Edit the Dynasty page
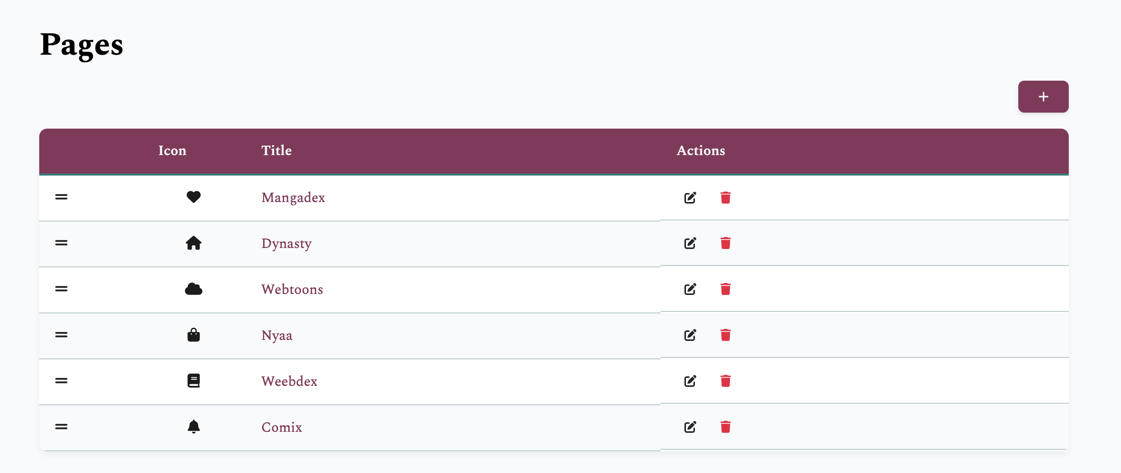The height and width of the screenshot is (473, 1121). point(690,243)
